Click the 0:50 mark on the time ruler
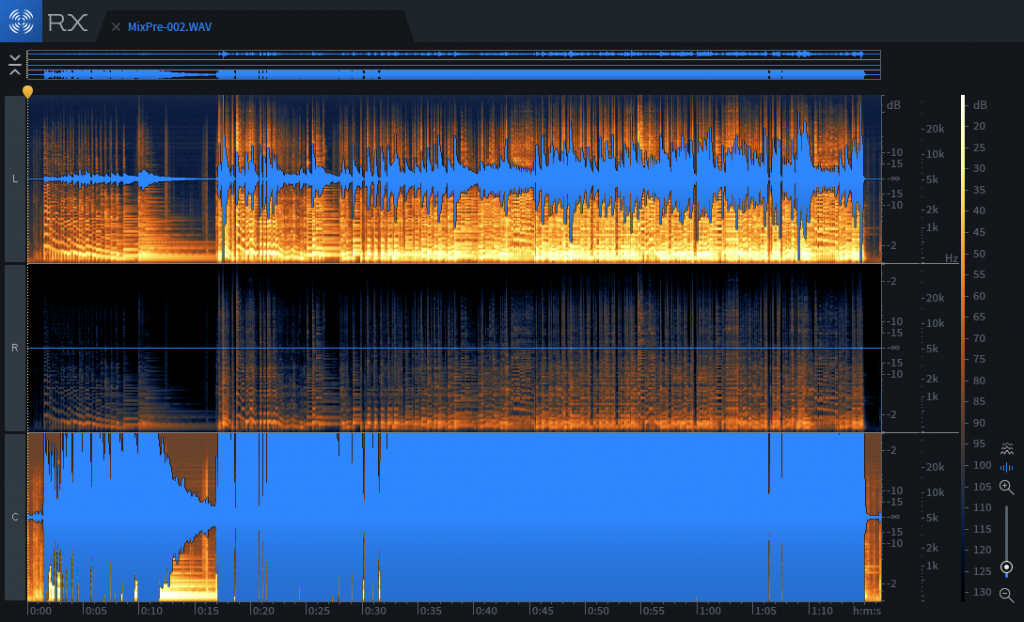 [598, 611]
